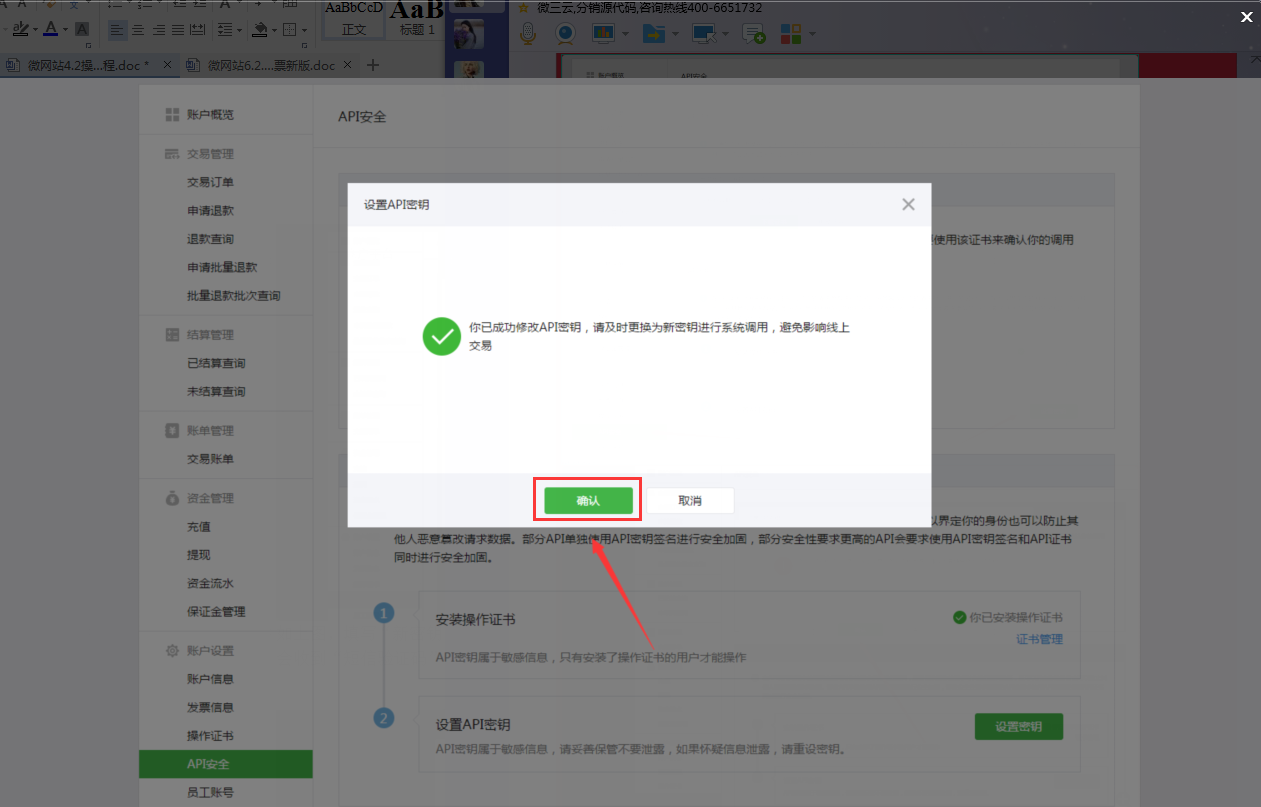
Task: Select the 正文 style thumbnail
Action: pyautogui.click(x=354, y=20)
